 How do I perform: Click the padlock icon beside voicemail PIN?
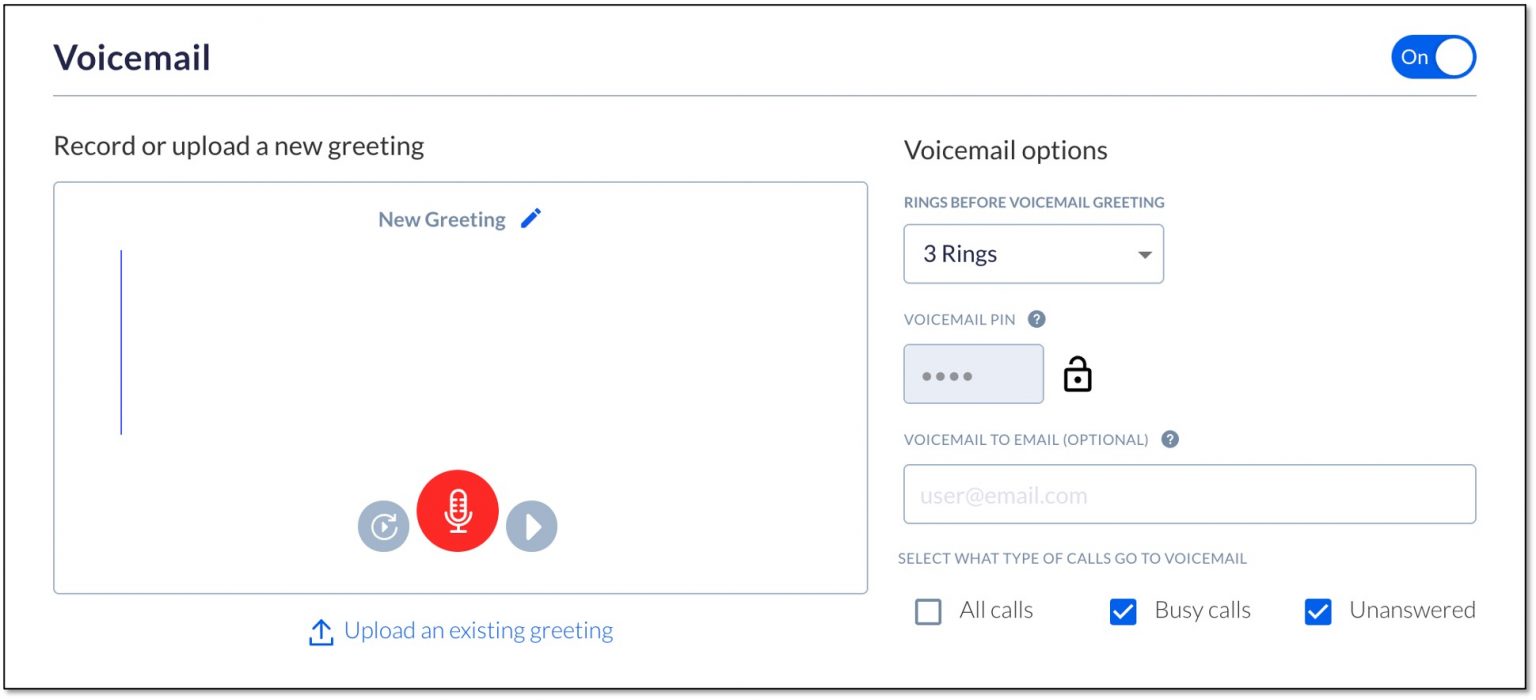[x=1078, y=372]
